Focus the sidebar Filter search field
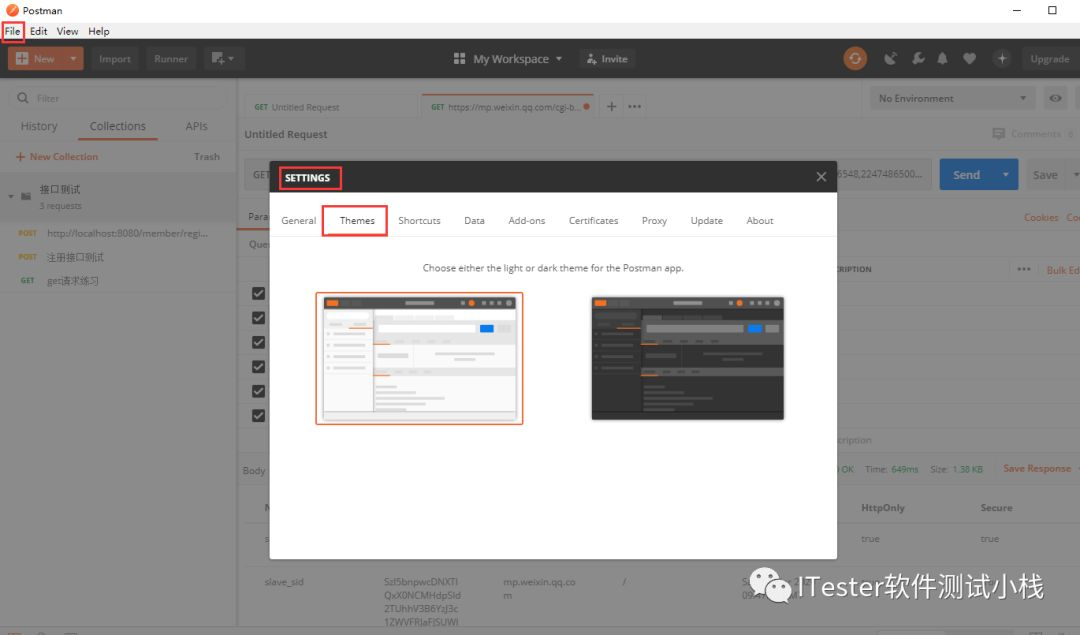The height and width of the screenshot is (635, 1080). [118, 98]
